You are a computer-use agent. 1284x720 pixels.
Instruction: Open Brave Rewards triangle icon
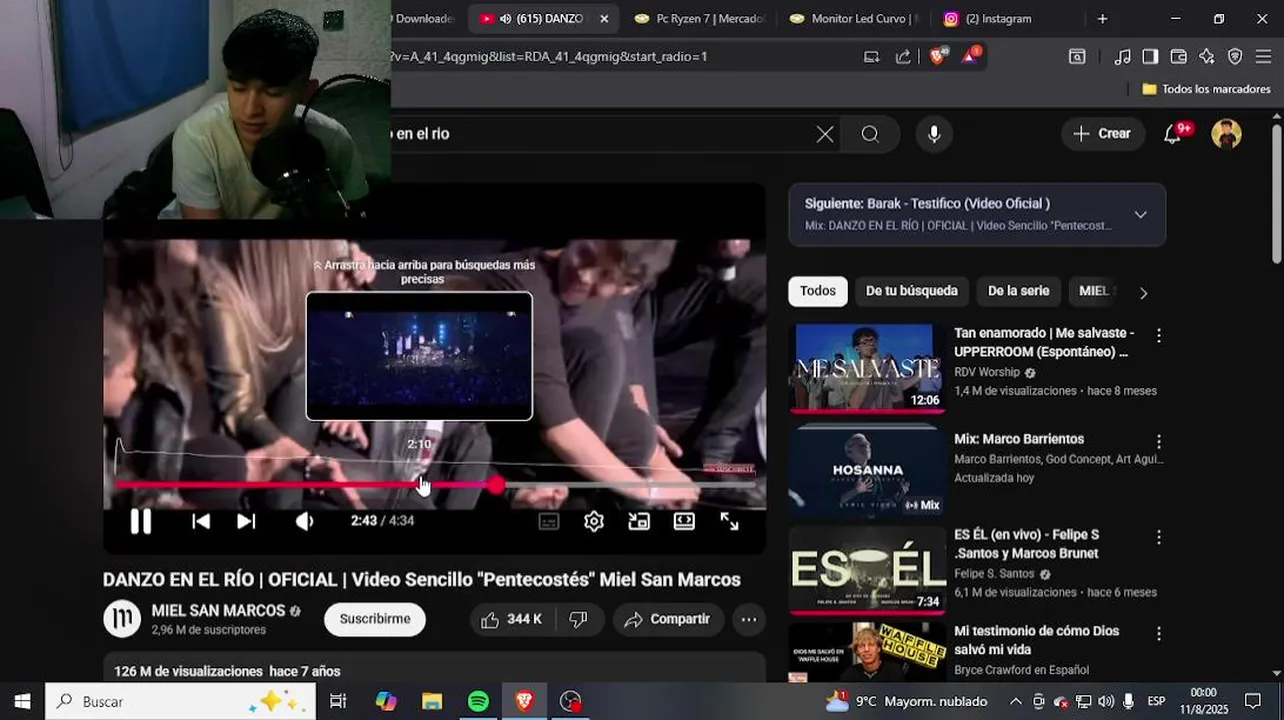[970, 56]
